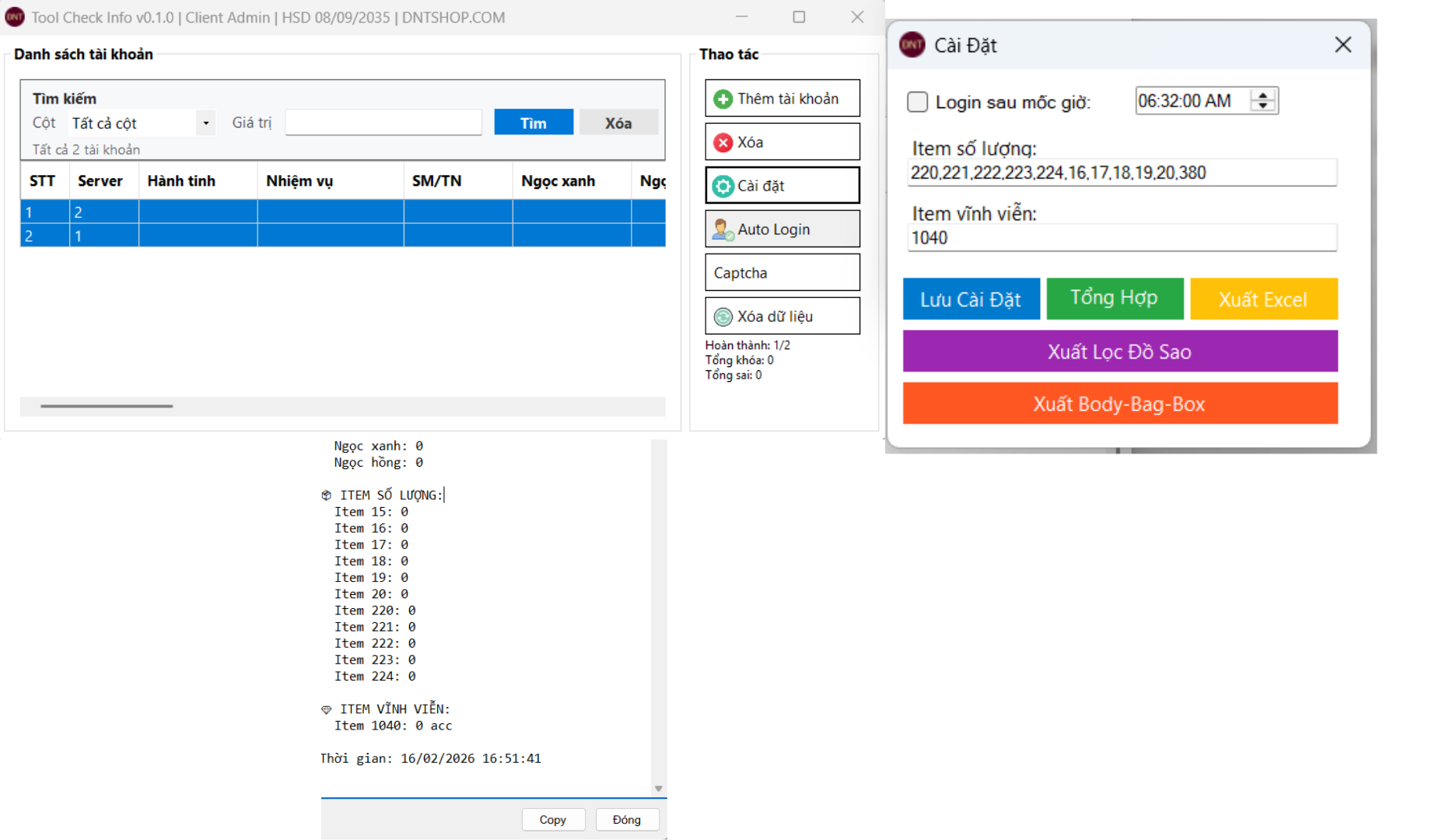Image resolution: width=1432 pixels, height=840 pixels.
Task: Increase time with the up stepper arrow
Action: coord(1263,96)
